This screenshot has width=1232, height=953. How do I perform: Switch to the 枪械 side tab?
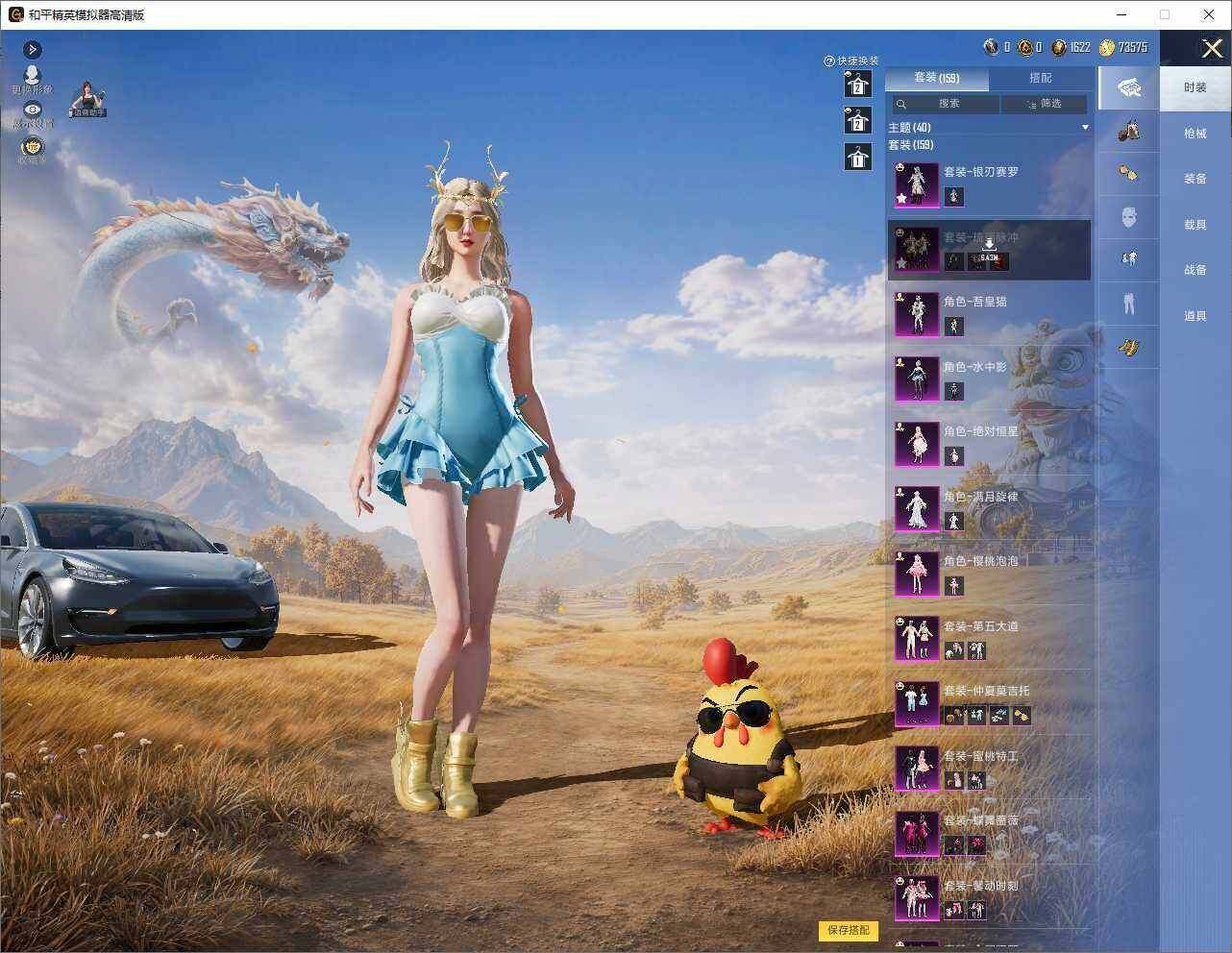pyautogui.click(x=1195, y=134)
